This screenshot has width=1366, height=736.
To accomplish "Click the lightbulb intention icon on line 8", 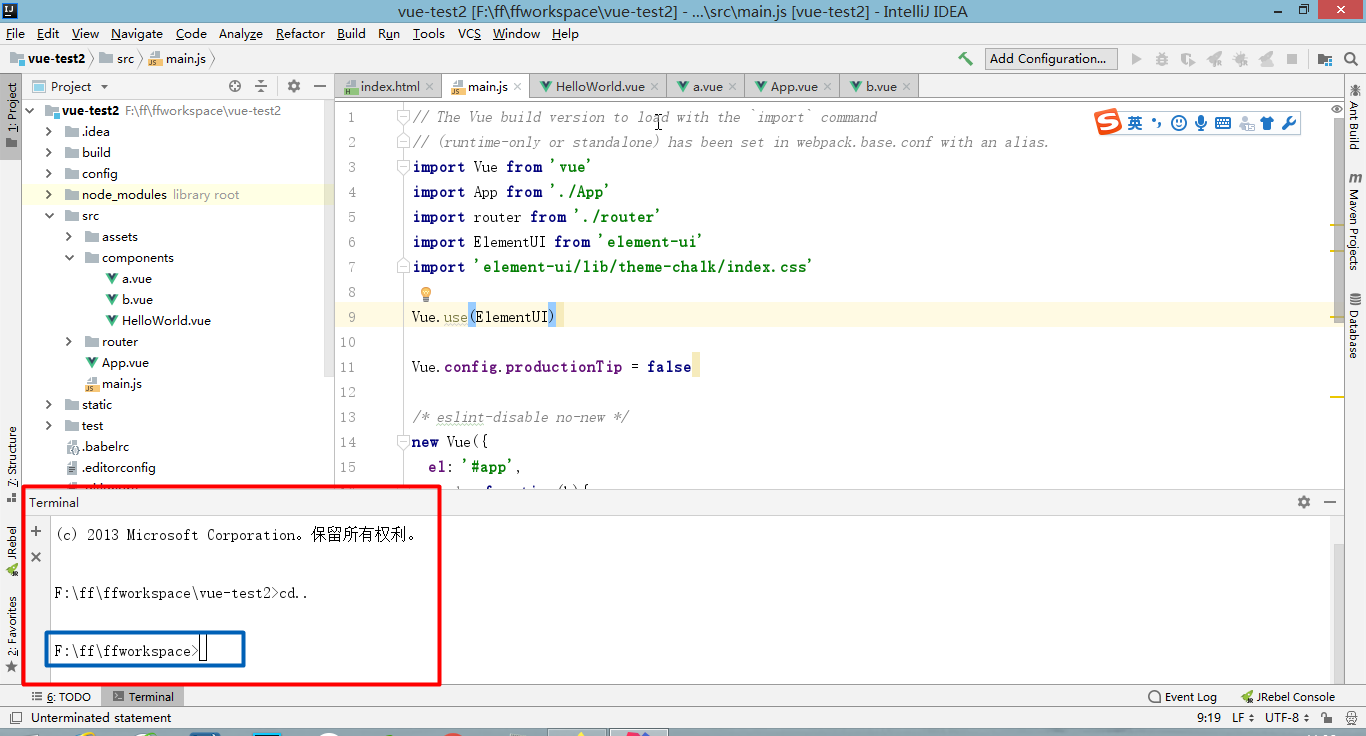I will 425,294.
